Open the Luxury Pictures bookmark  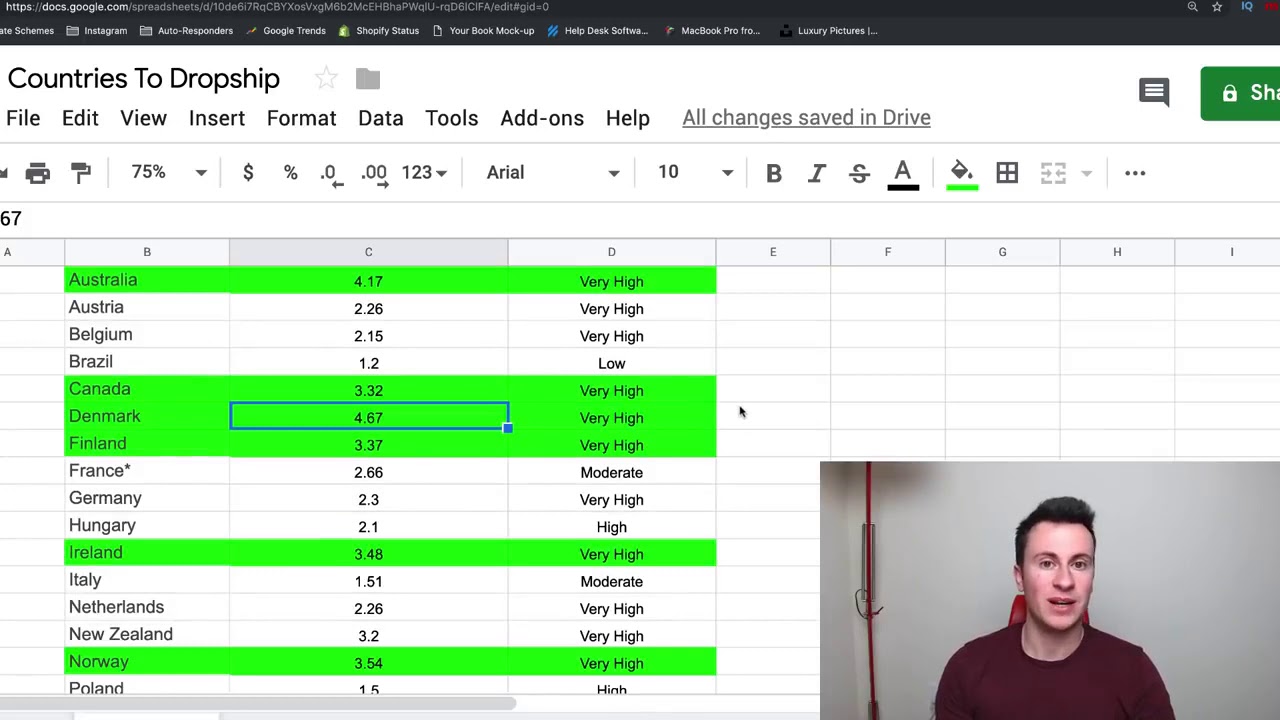tap(828, 30)
